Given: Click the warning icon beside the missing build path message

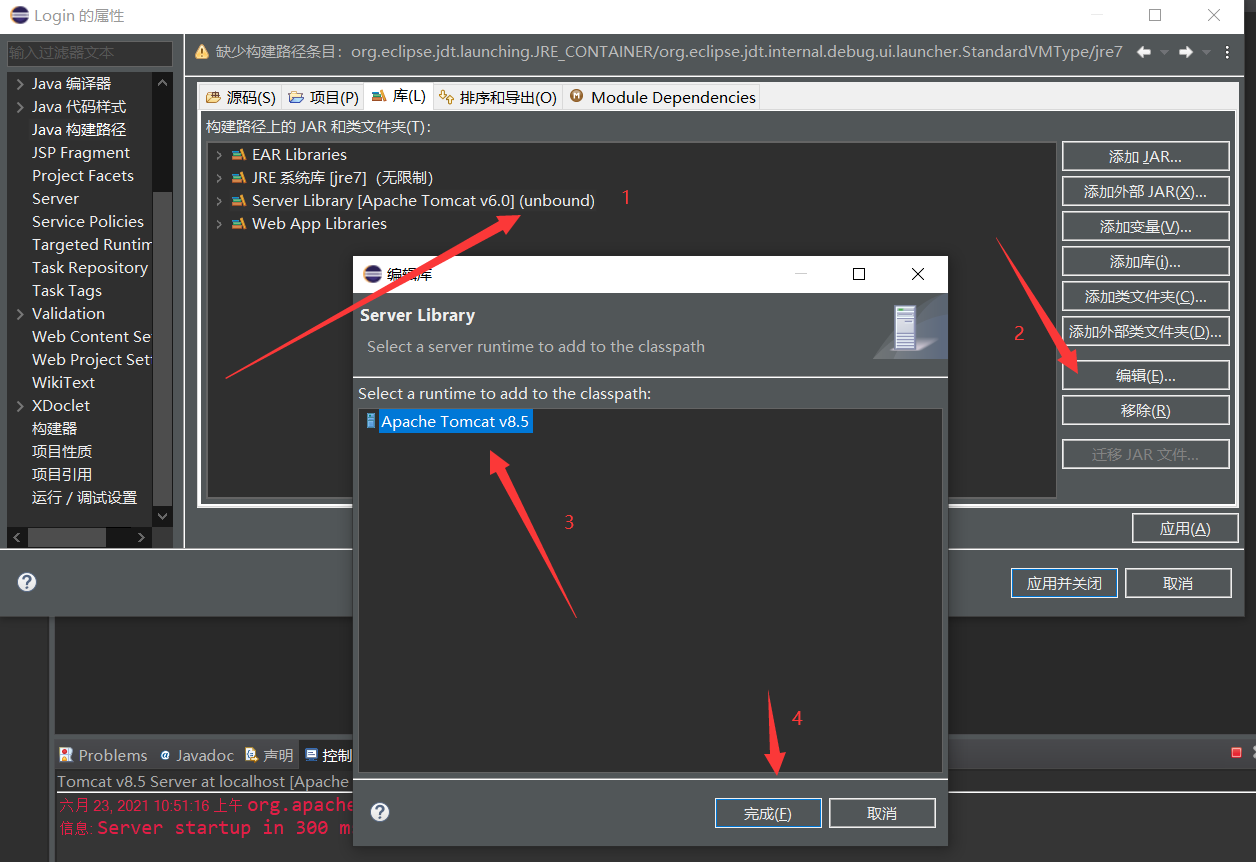Looking at the screenshot, I should tap(202, 52).
